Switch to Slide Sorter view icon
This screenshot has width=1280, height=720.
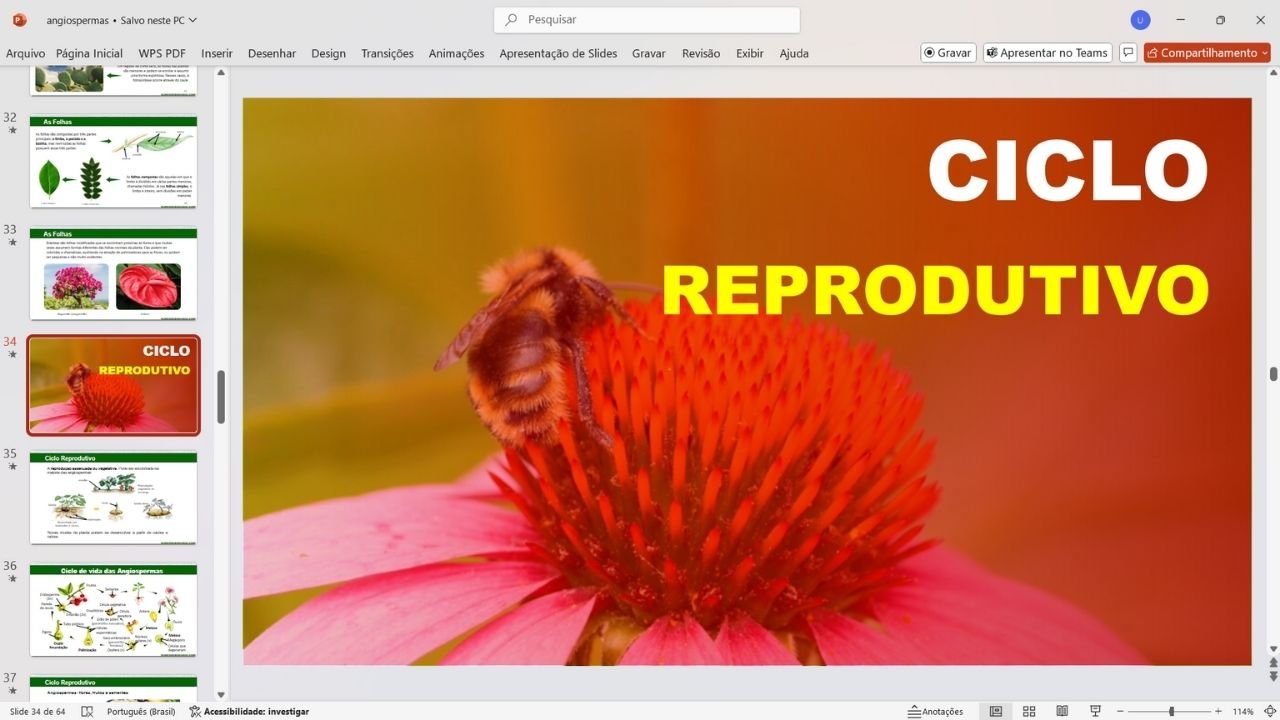(1029, 711)
